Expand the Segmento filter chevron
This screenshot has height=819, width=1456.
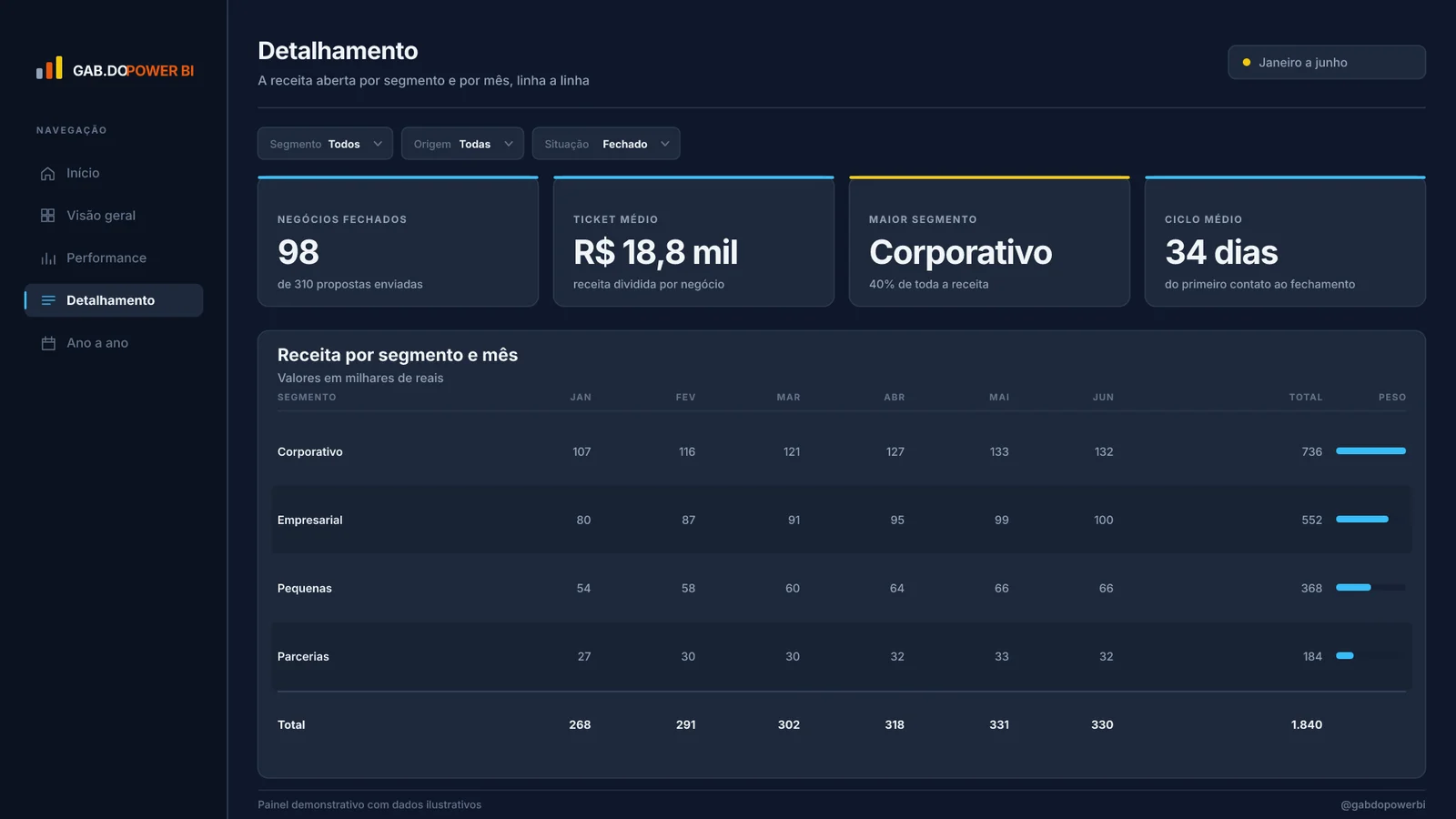coord(378,144)
